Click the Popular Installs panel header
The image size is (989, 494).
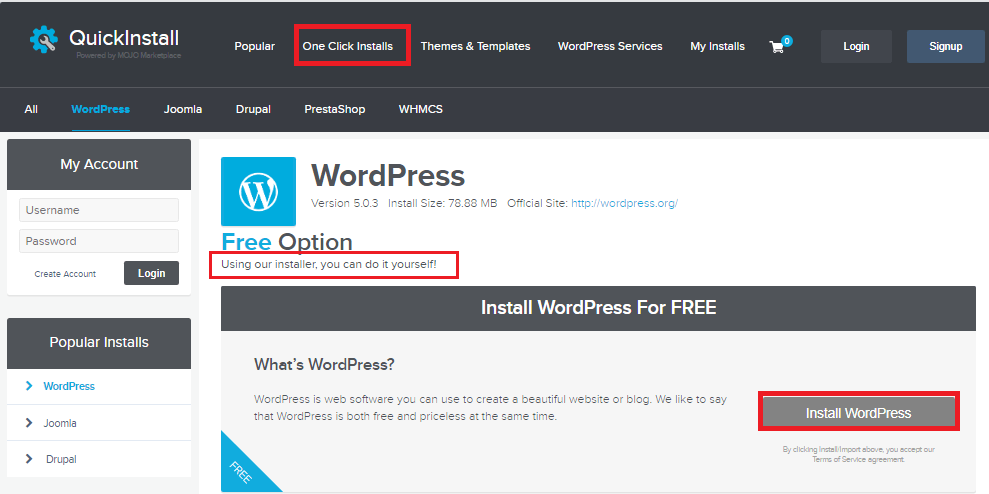99,343
